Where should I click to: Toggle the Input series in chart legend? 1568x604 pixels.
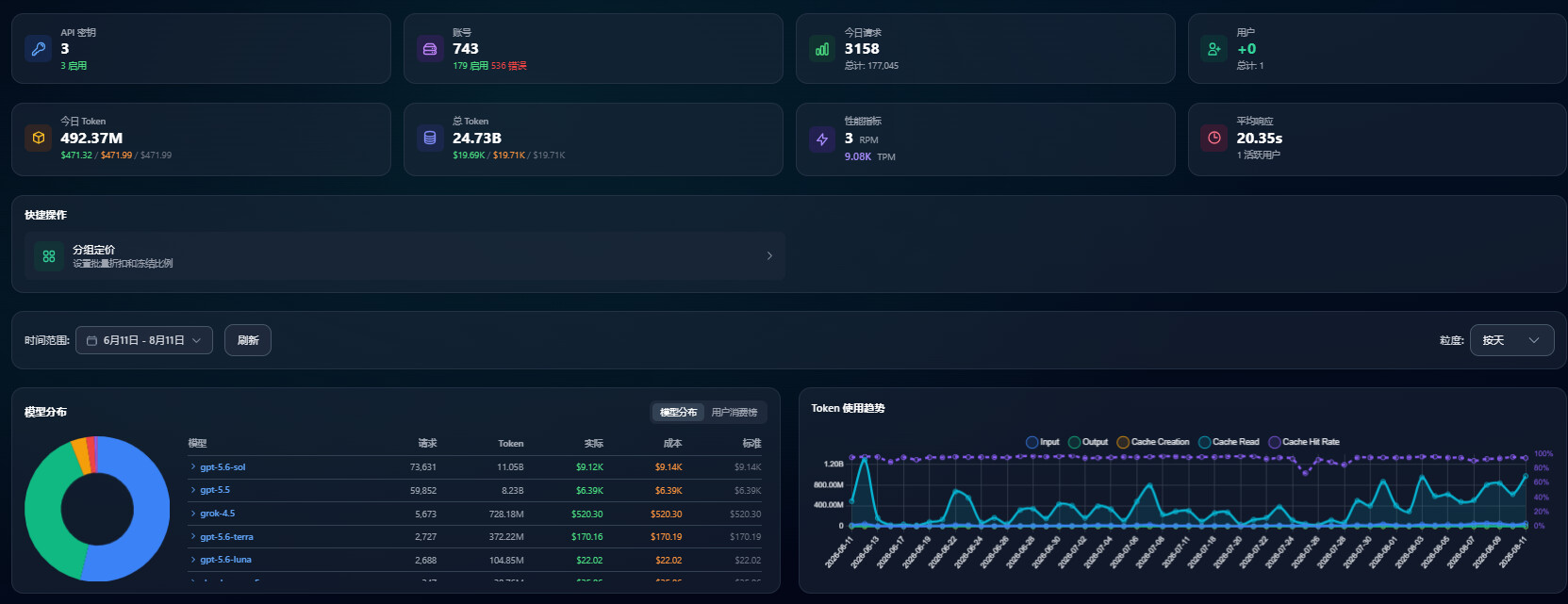(1043, 442)
